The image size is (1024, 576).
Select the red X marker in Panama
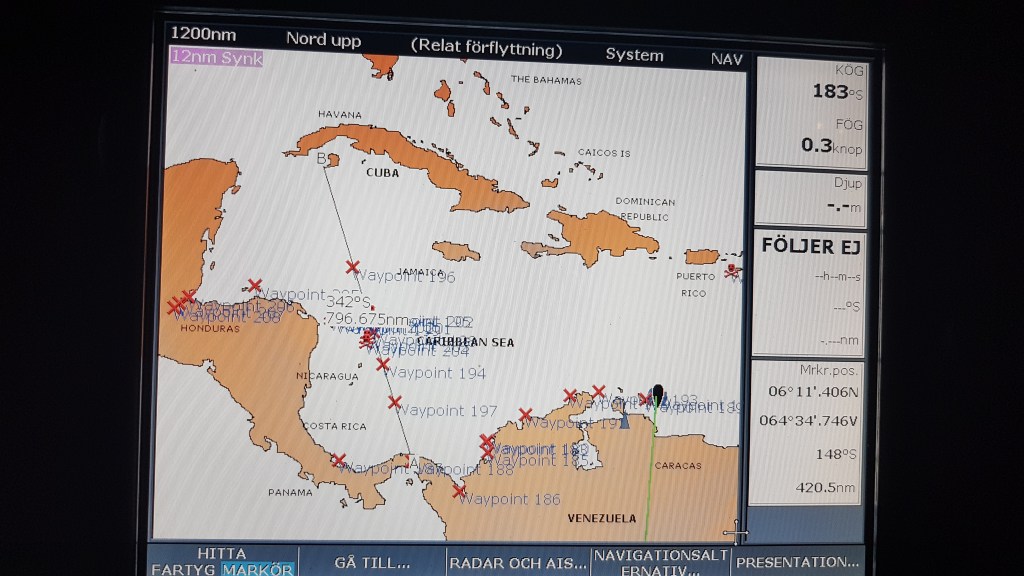click(338, 461)
